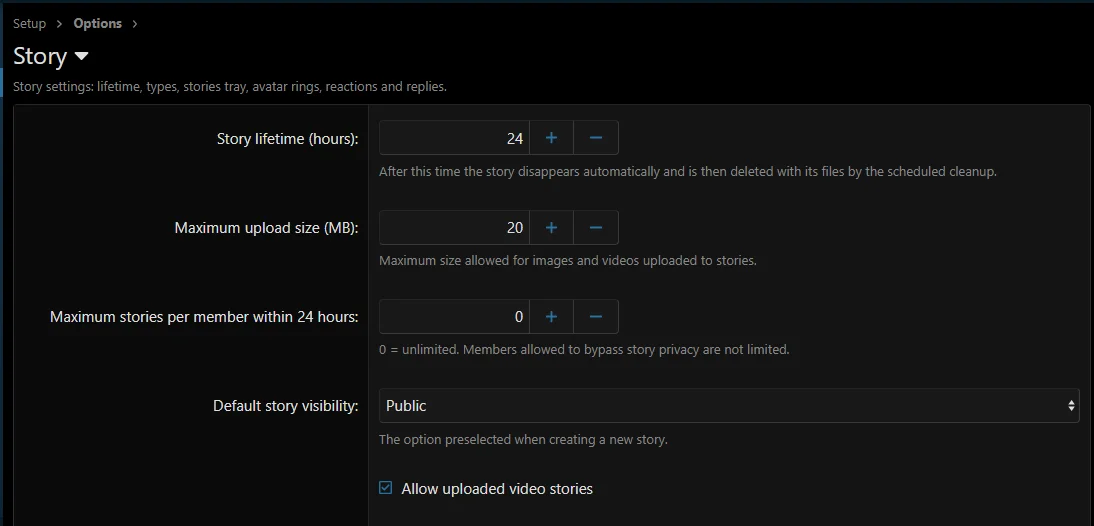Decrease the Story lifetime hours value
This screenshot has height=526, width=1094.
coord(596,137)
